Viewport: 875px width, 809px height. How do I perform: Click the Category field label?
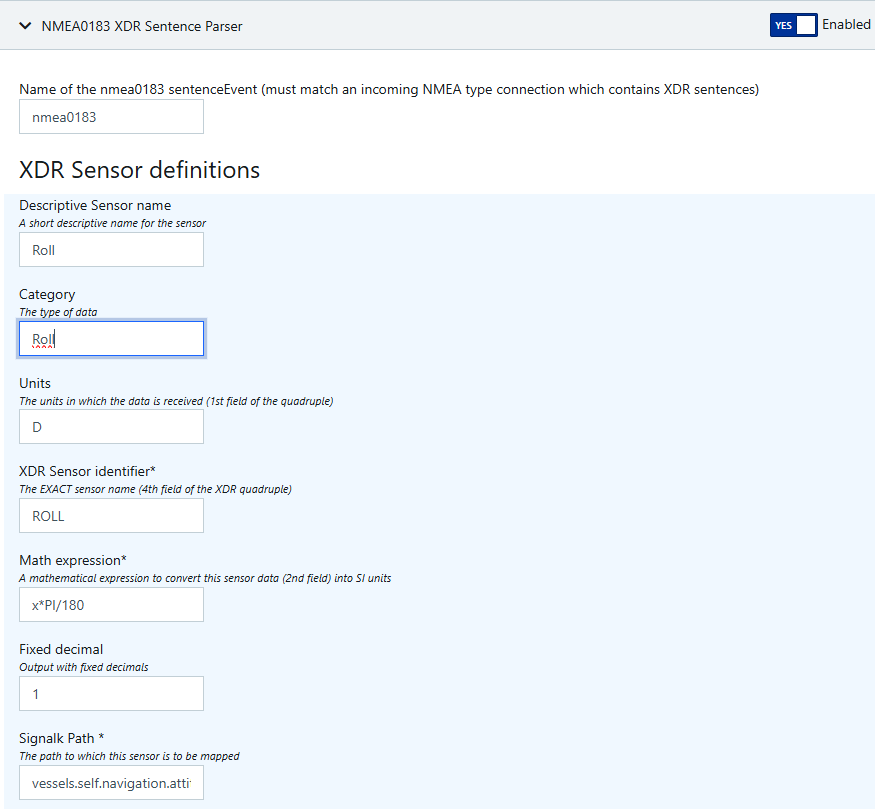coord(47,294)
